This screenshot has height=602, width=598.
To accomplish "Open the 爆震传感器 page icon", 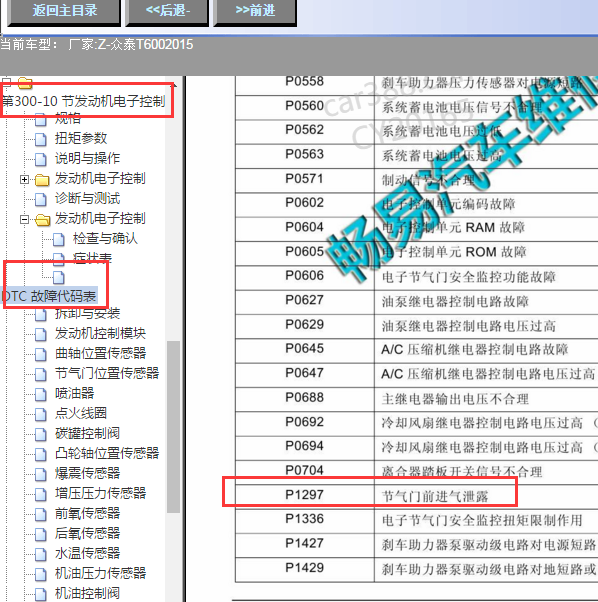I will (x=41, y=474).
